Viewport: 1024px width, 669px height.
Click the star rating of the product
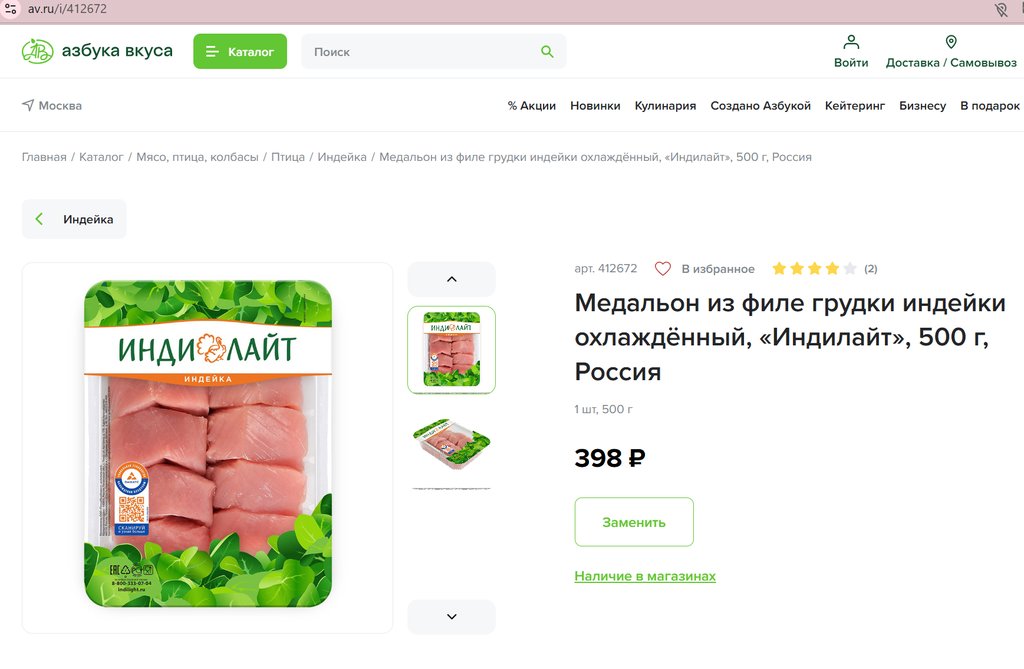(x=814, y=269)
